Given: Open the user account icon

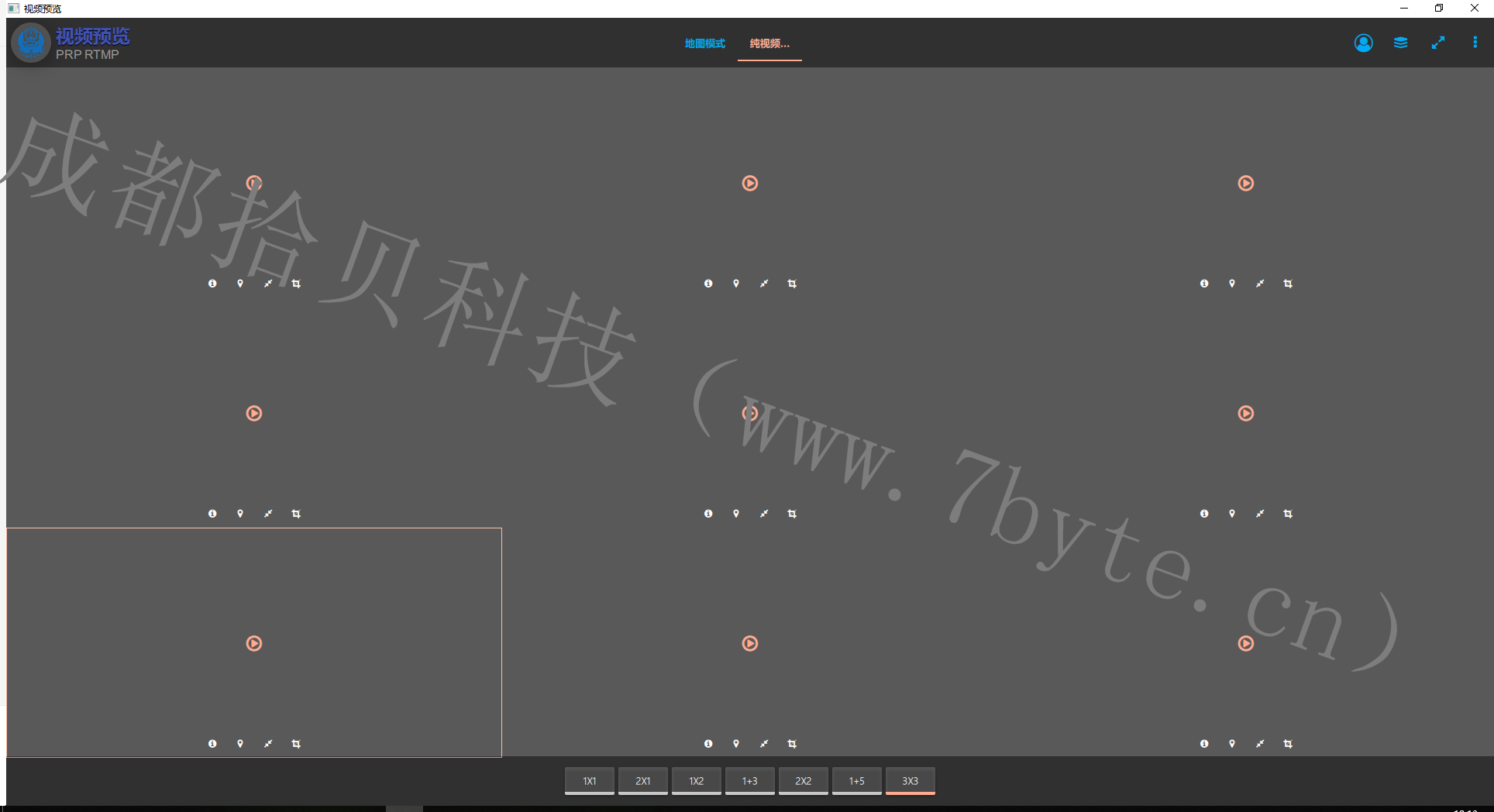Looking at the screenshot, I should point(1364,43).
